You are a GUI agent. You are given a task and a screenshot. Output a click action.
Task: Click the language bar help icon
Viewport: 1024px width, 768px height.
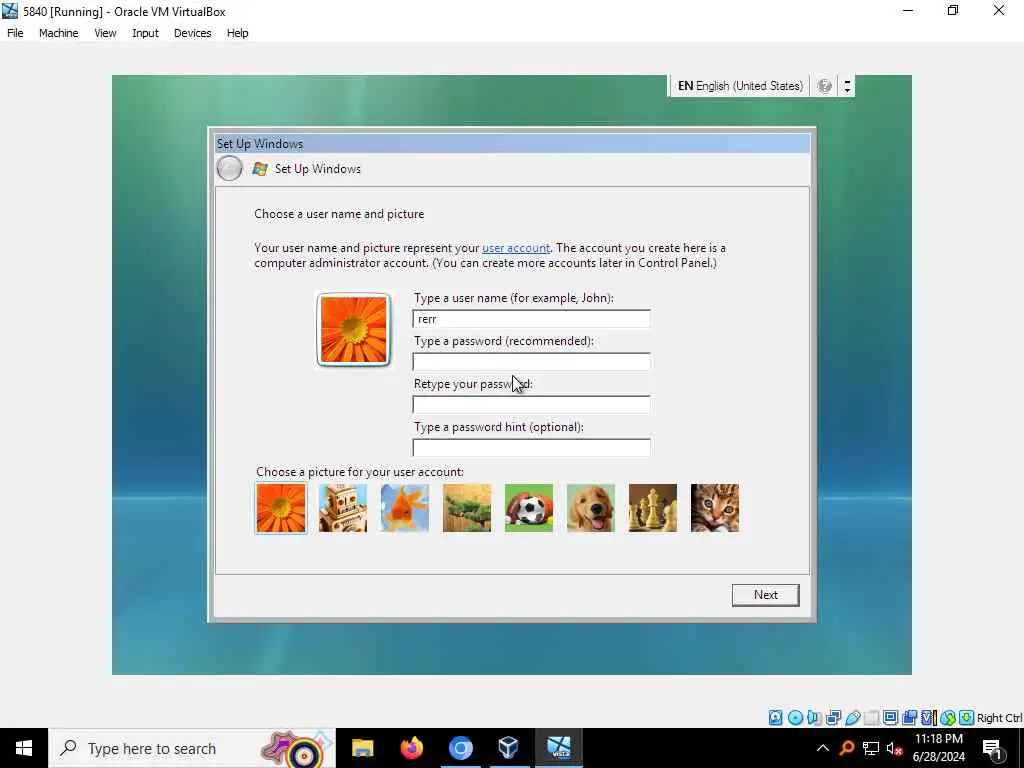point(825,86)
